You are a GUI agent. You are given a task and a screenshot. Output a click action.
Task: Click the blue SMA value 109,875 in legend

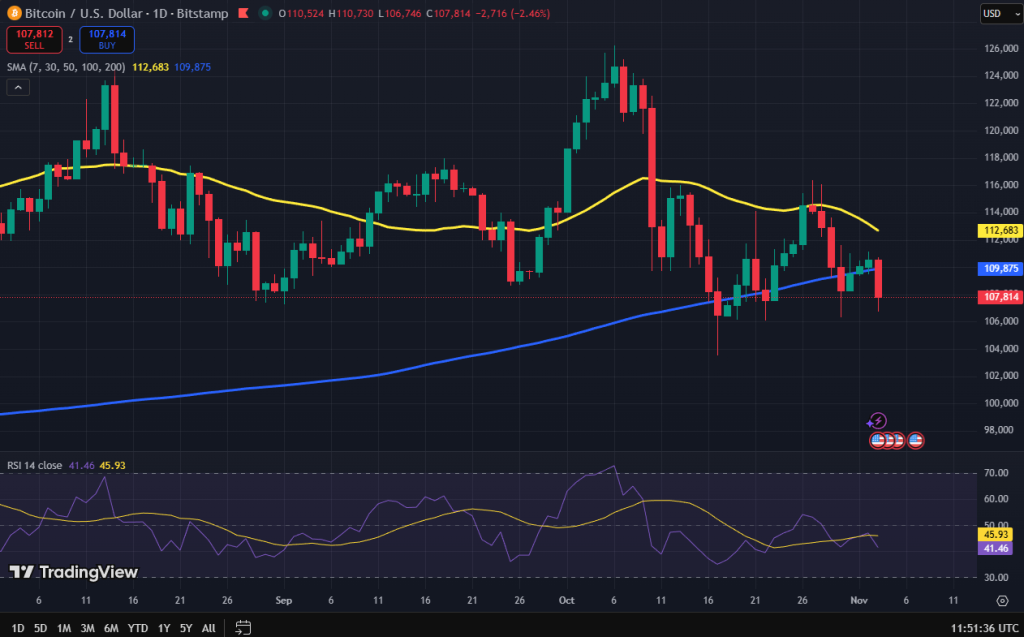(x=192, y=67)
